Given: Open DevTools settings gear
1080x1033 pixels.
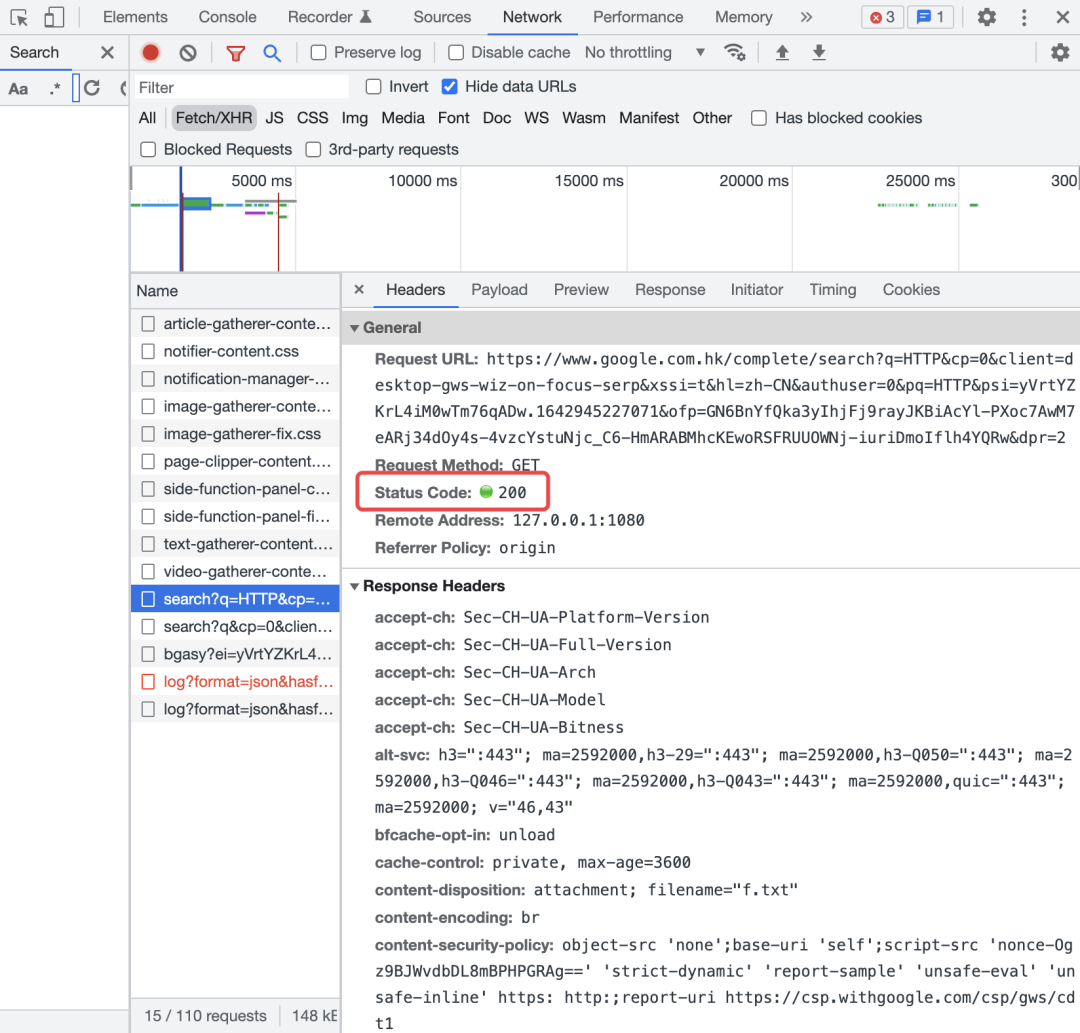Looking at the screenshot, I should (986, 17).
